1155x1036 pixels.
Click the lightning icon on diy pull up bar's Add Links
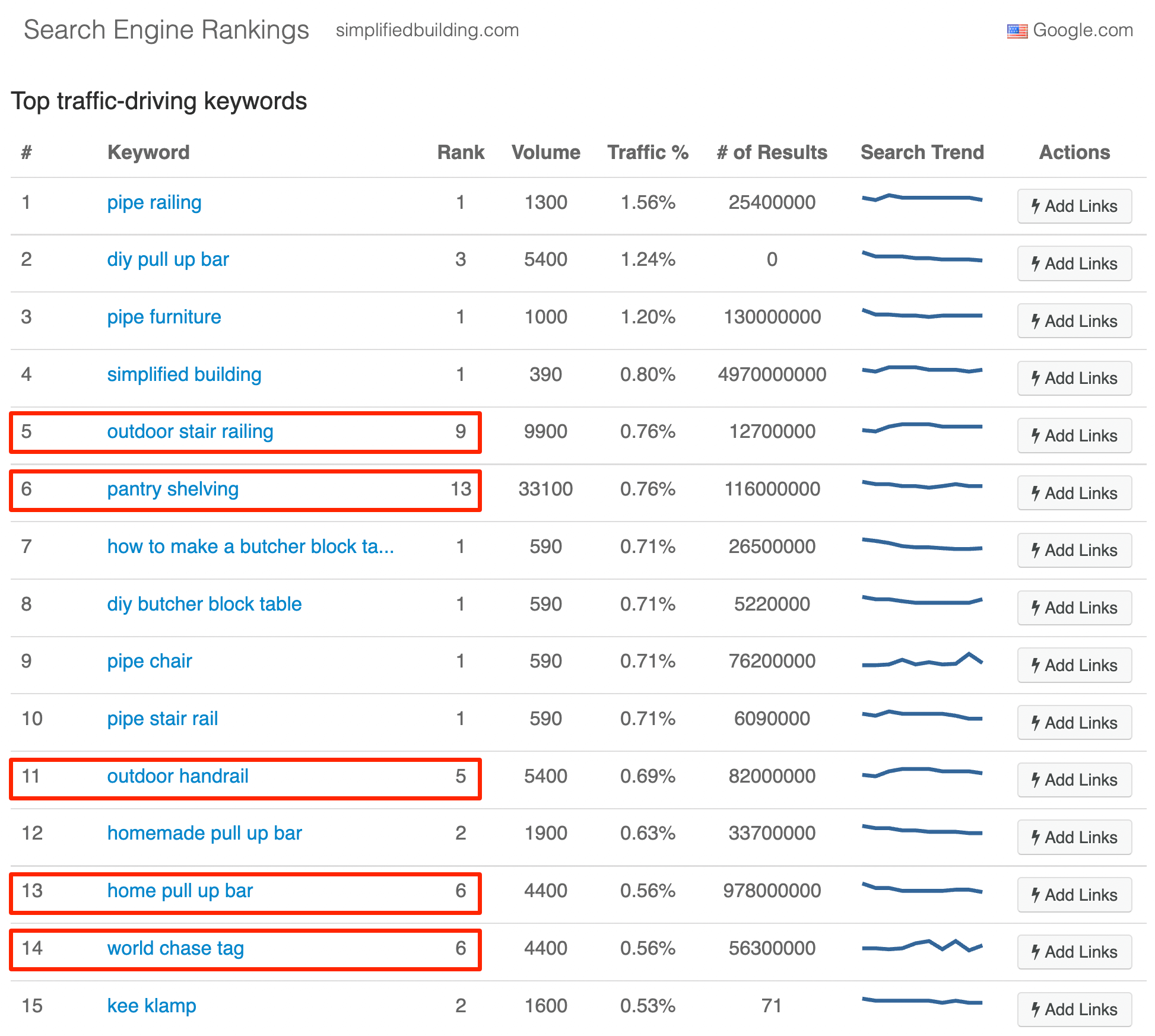1036,263
